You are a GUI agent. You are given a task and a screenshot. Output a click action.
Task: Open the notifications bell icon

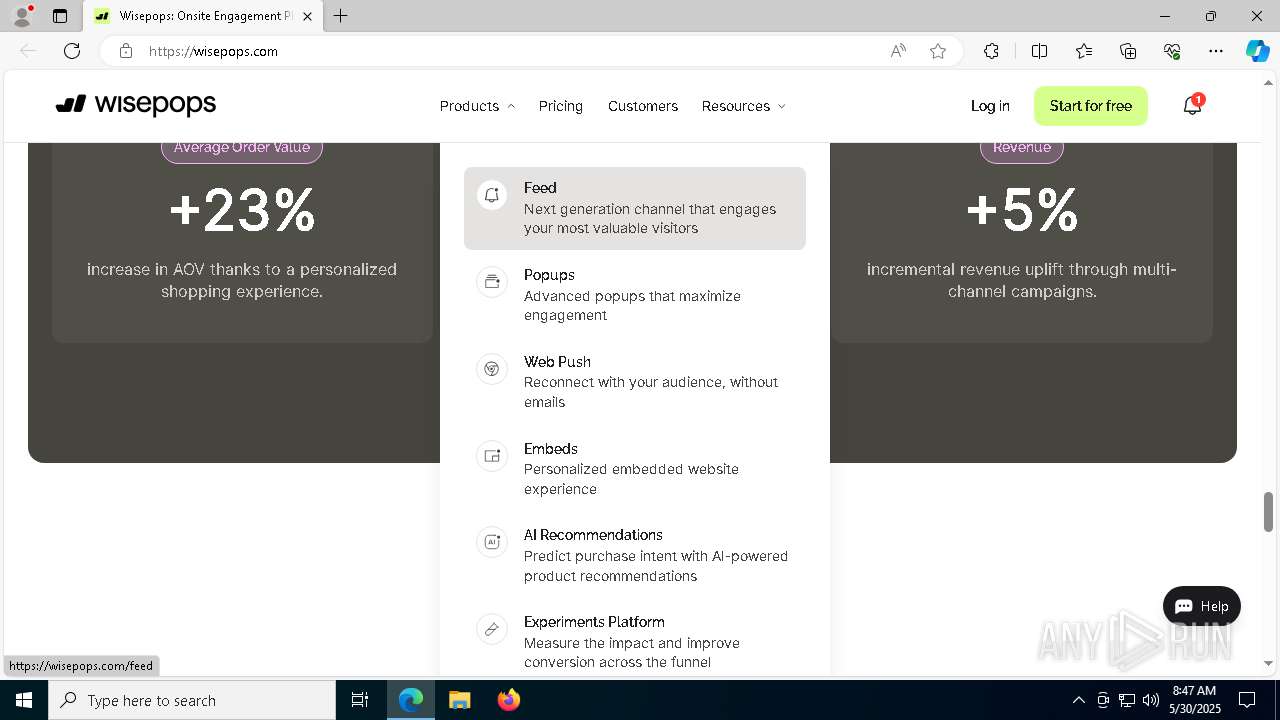(1192, 105)
